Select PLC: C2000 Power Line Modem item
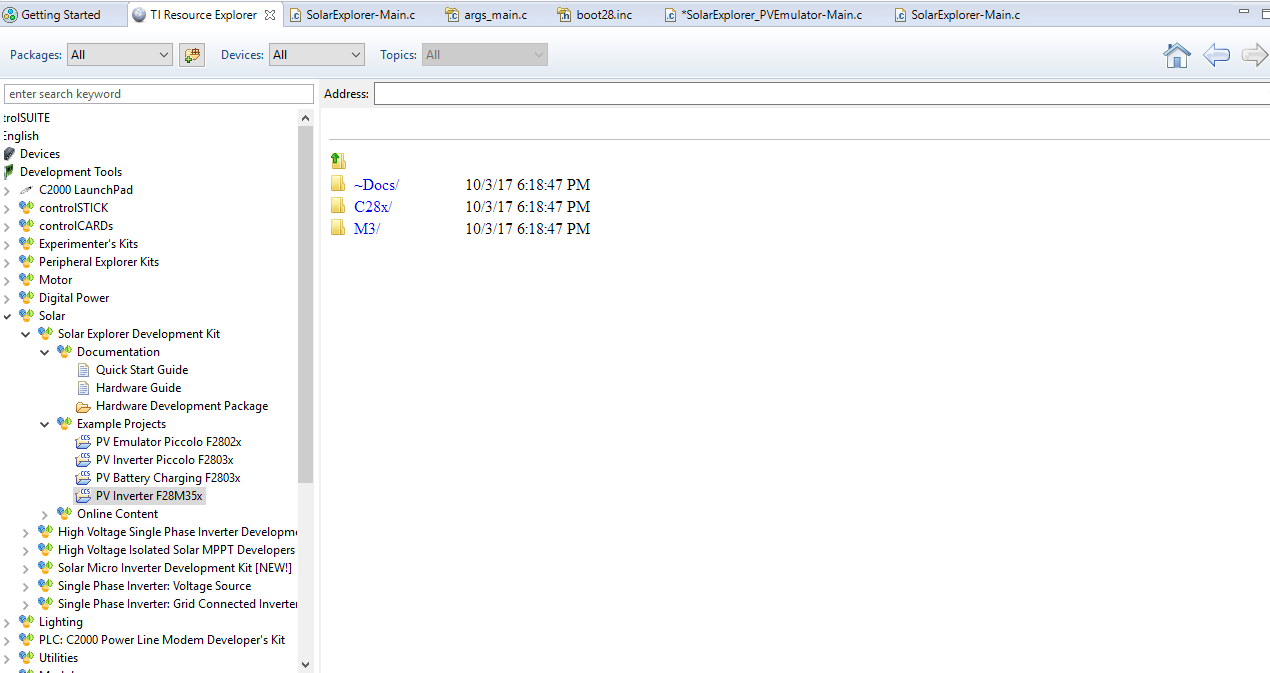Screen dimensions: 1270x673 162,640
